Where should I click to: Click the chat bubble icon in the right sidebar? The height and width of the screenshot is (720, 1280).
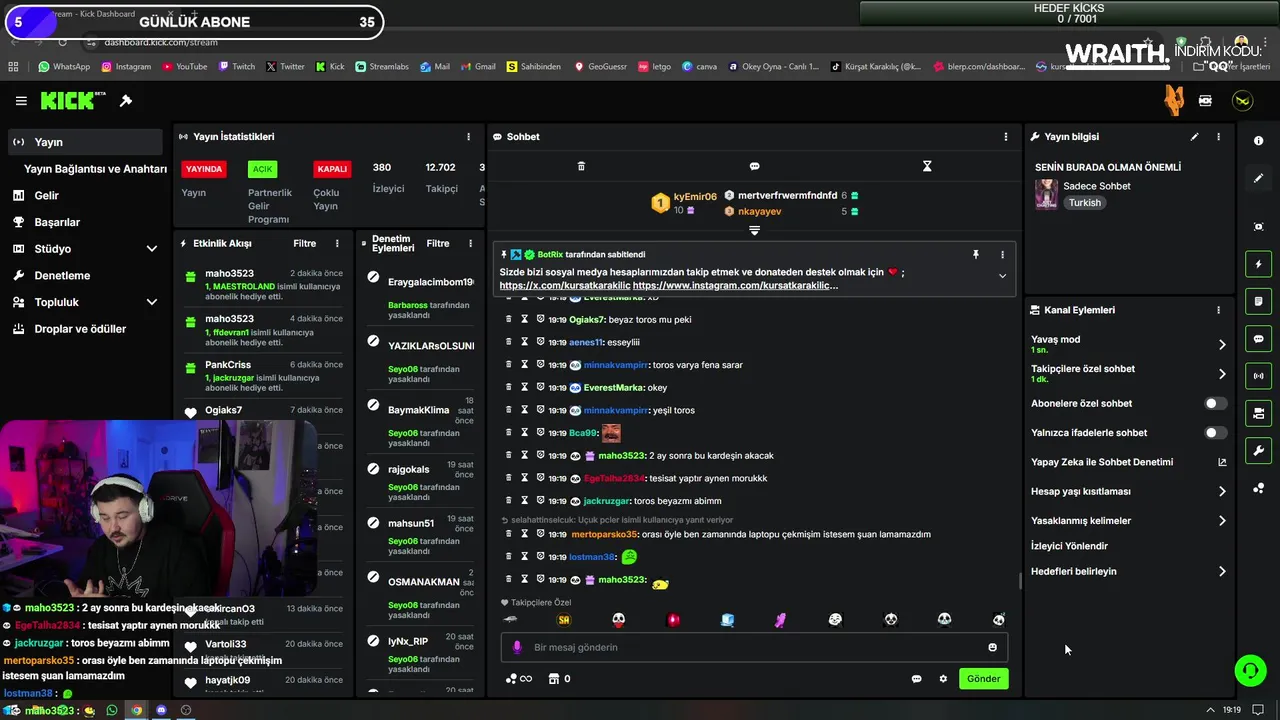pyautogui.click(x=1258, y=339)
